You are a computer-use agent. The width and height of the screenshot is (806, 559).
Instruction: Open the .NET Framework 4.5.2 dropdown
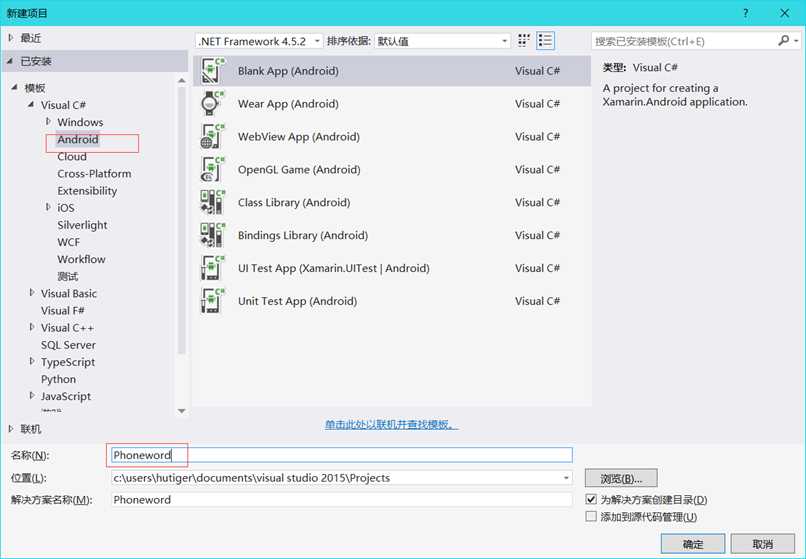click(x=259, y=41)
